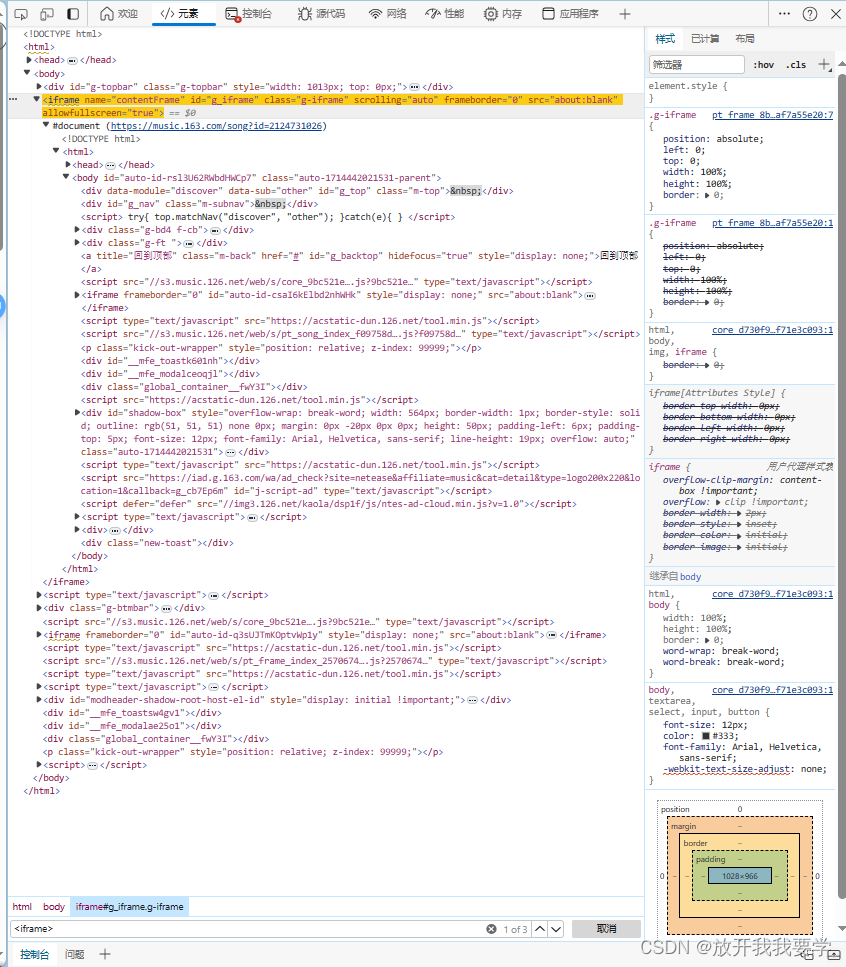The height and width of the screenshot is (967, 846).
Task: Expand the g-btmbar div node
Action: click(39, 608)
